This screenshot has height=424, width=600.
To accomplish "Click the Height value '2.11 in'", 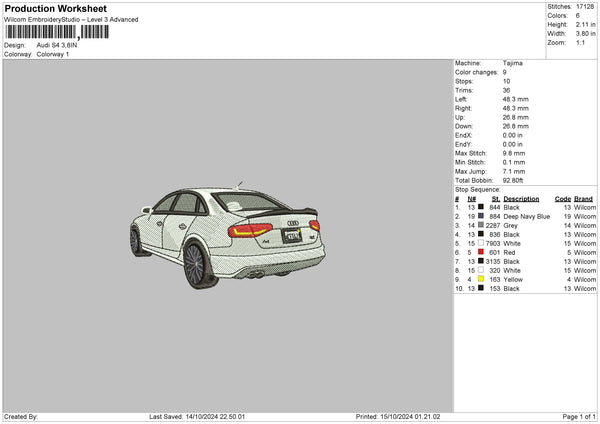I will coord(585,24).
